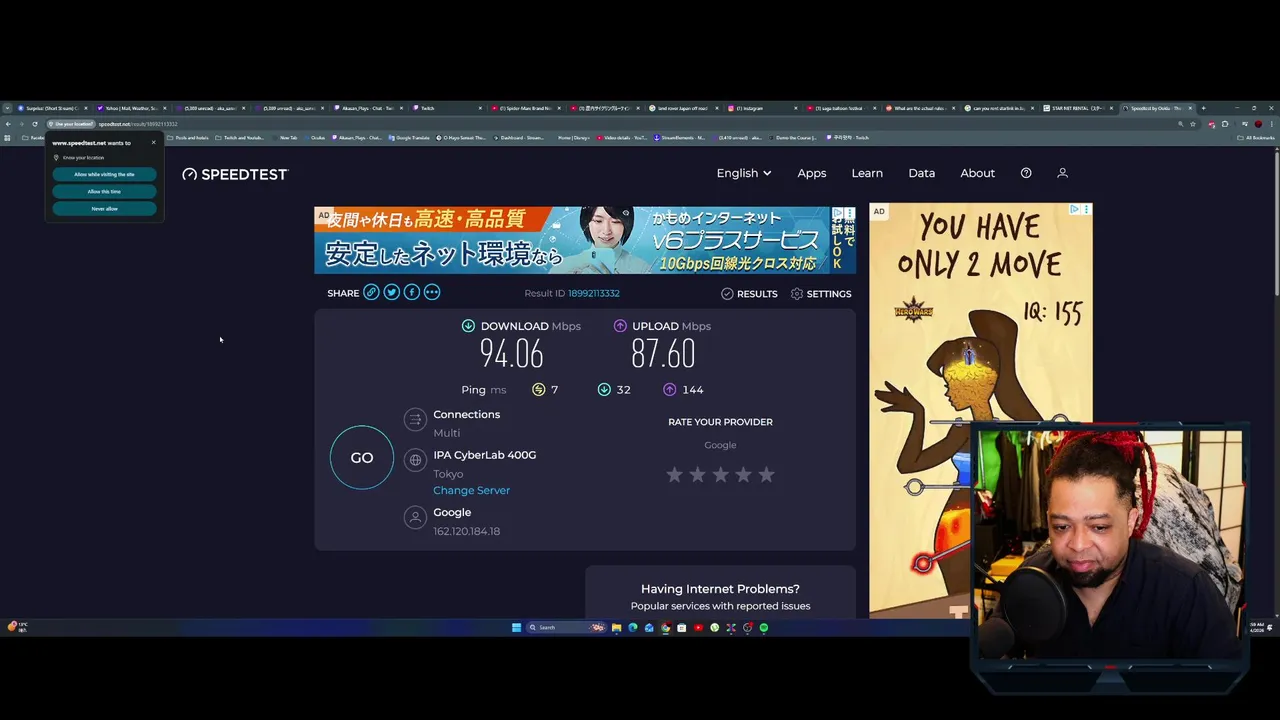Open Chrome profile avatar

click(1258, 124)
